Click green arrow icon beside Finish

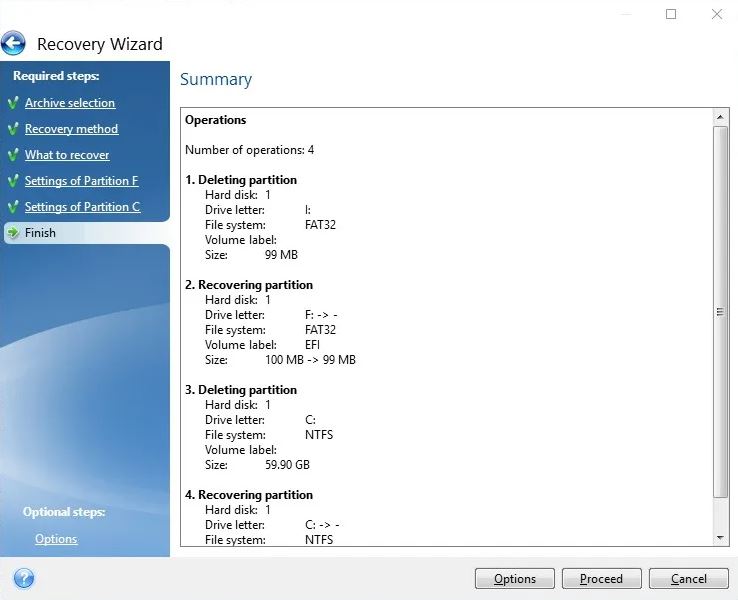coord(13,233)
